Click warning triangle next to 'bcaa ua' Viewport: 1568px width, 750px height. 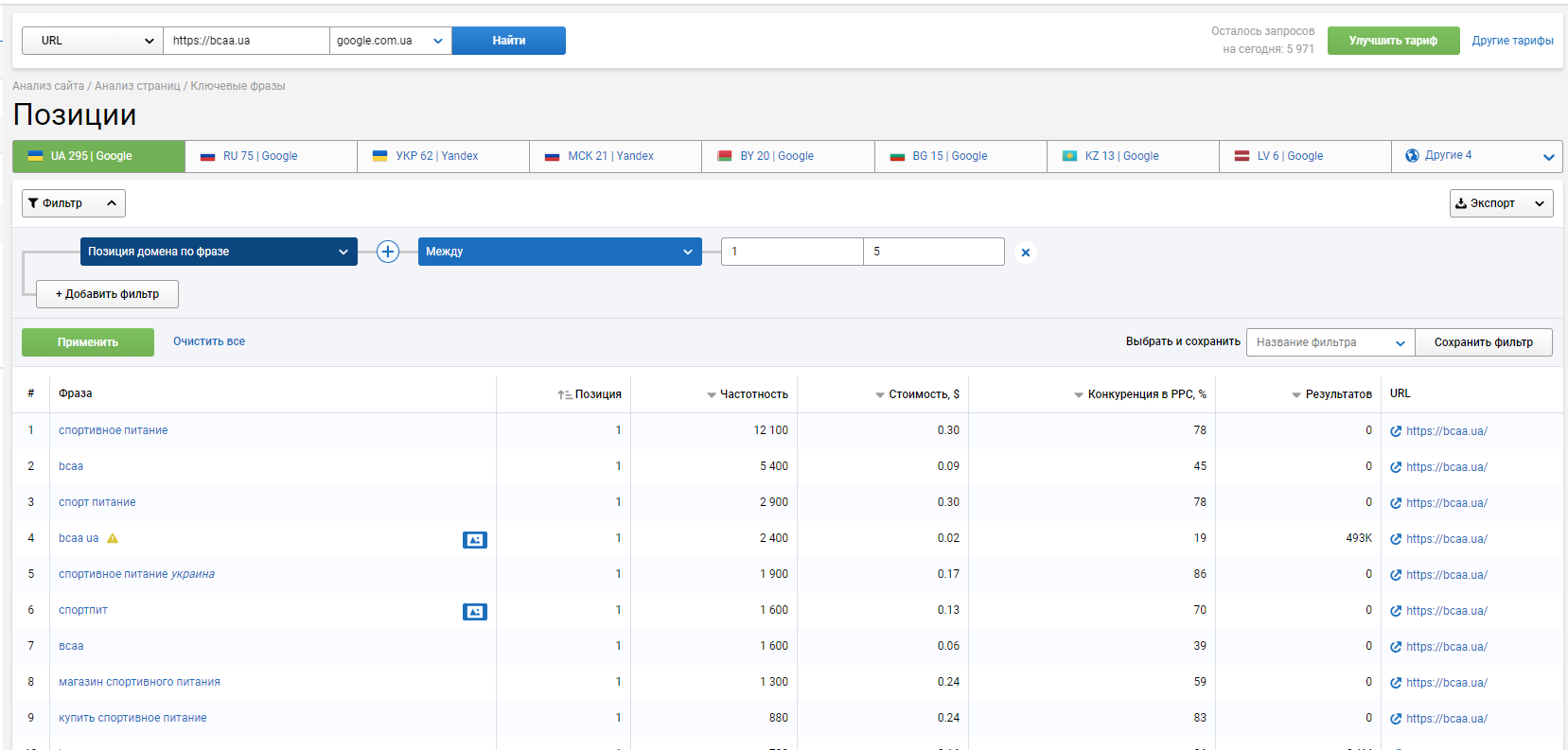(x=113, y=538)
